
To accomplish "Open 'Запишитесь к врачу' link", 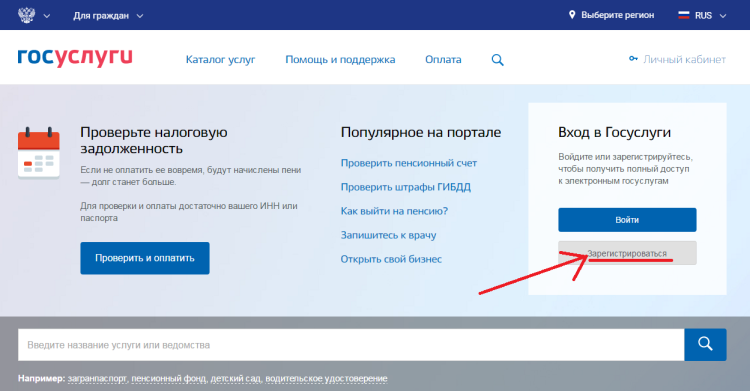I will click(388, 235).
